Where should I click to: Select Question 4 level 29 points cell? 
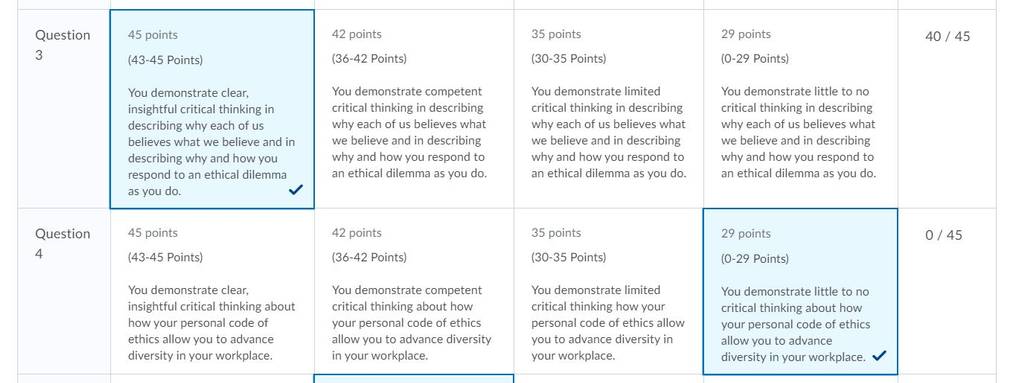801,291
